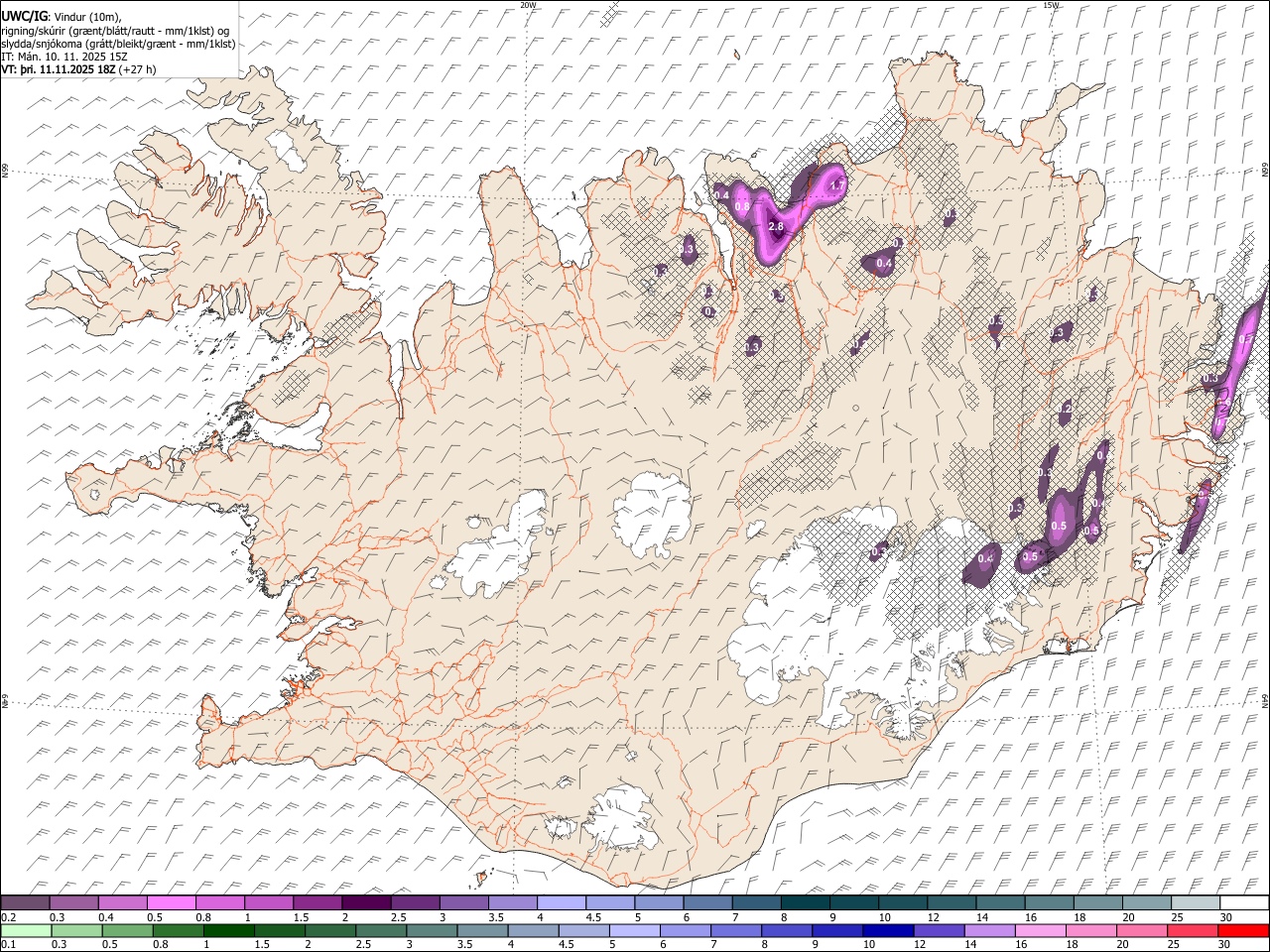
Task: Click the 'VT: þri. 11.11.2025 18Z (+27 h)' line
Action: pos(78,69)
